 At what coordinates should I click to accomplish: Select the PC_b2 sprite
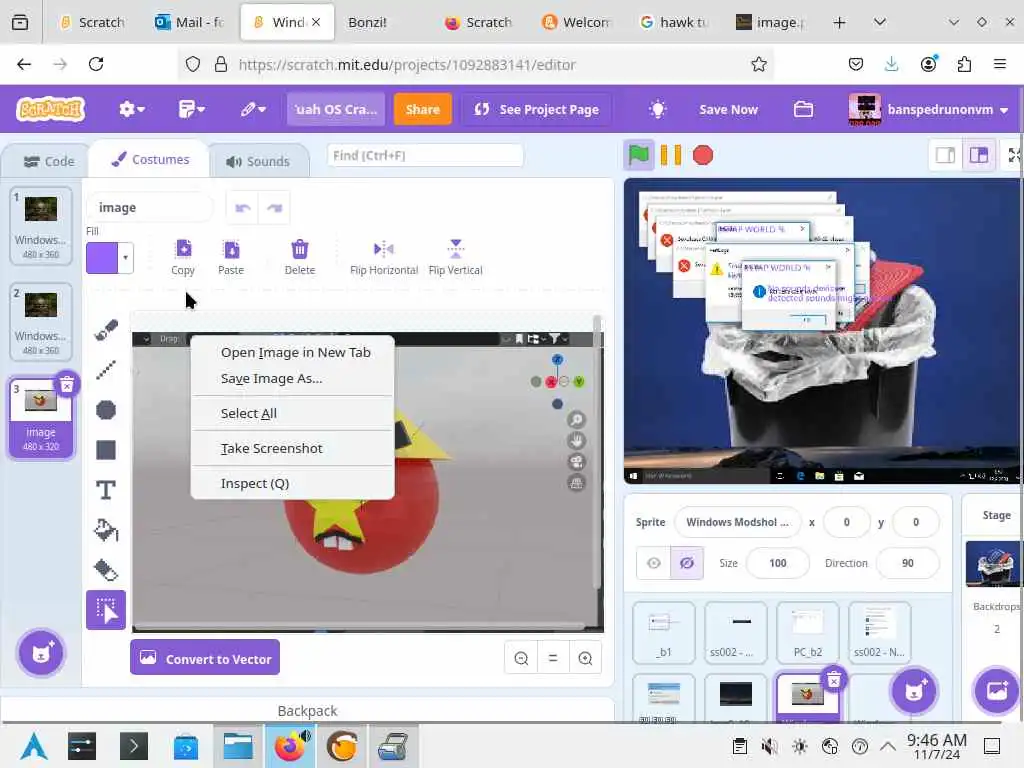[808, 632]
